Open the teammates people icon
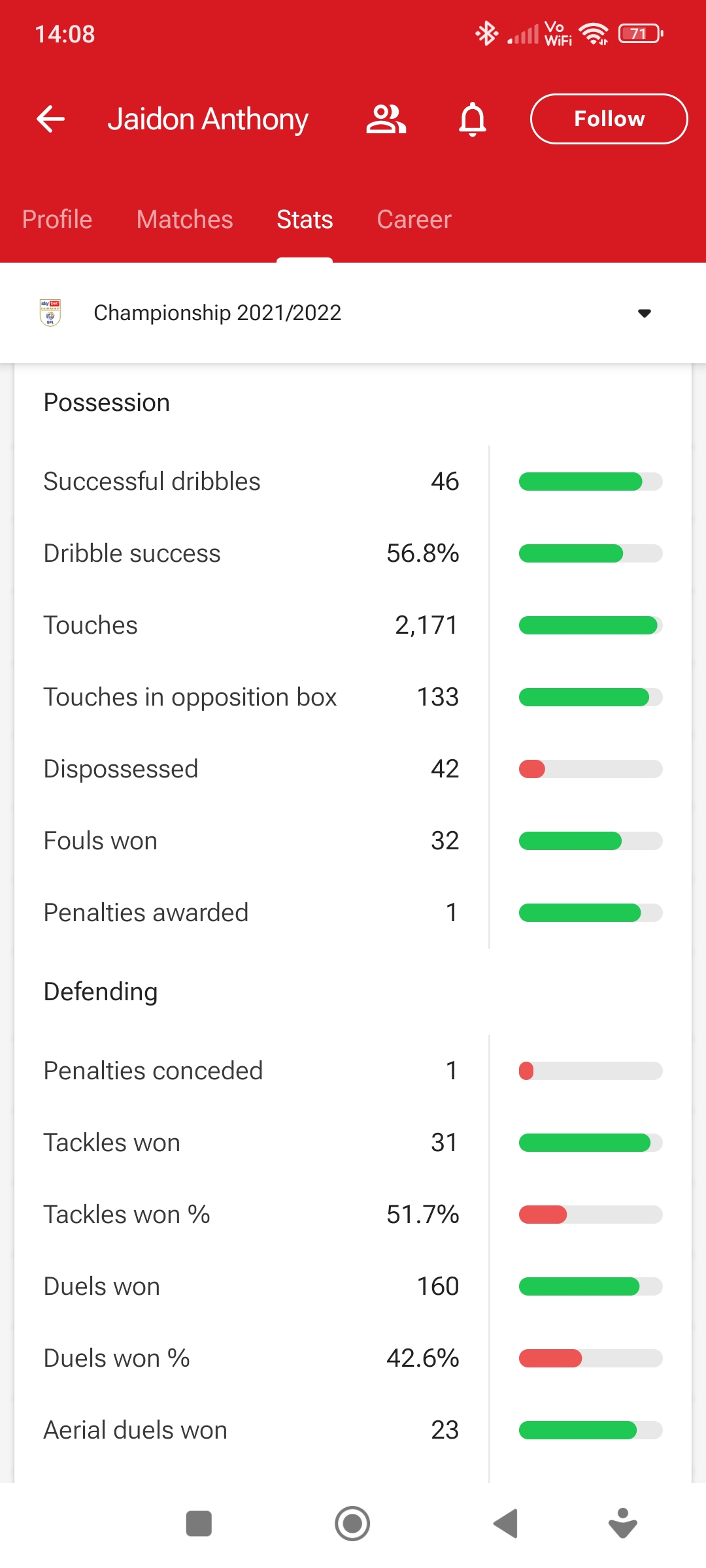Image resolution: width=706 pixels, height=1568 pixels. (x=386, y=119)
